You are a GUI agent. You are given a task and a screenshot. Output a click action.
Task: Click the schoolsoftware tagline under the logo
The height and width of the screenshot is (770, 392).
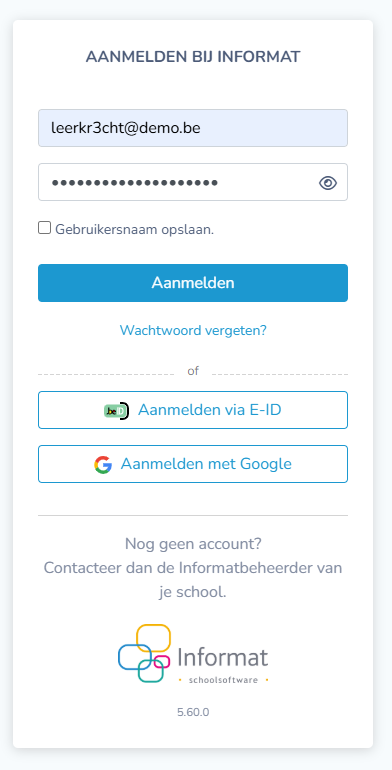pyautogui.click(x=223, y=680)
